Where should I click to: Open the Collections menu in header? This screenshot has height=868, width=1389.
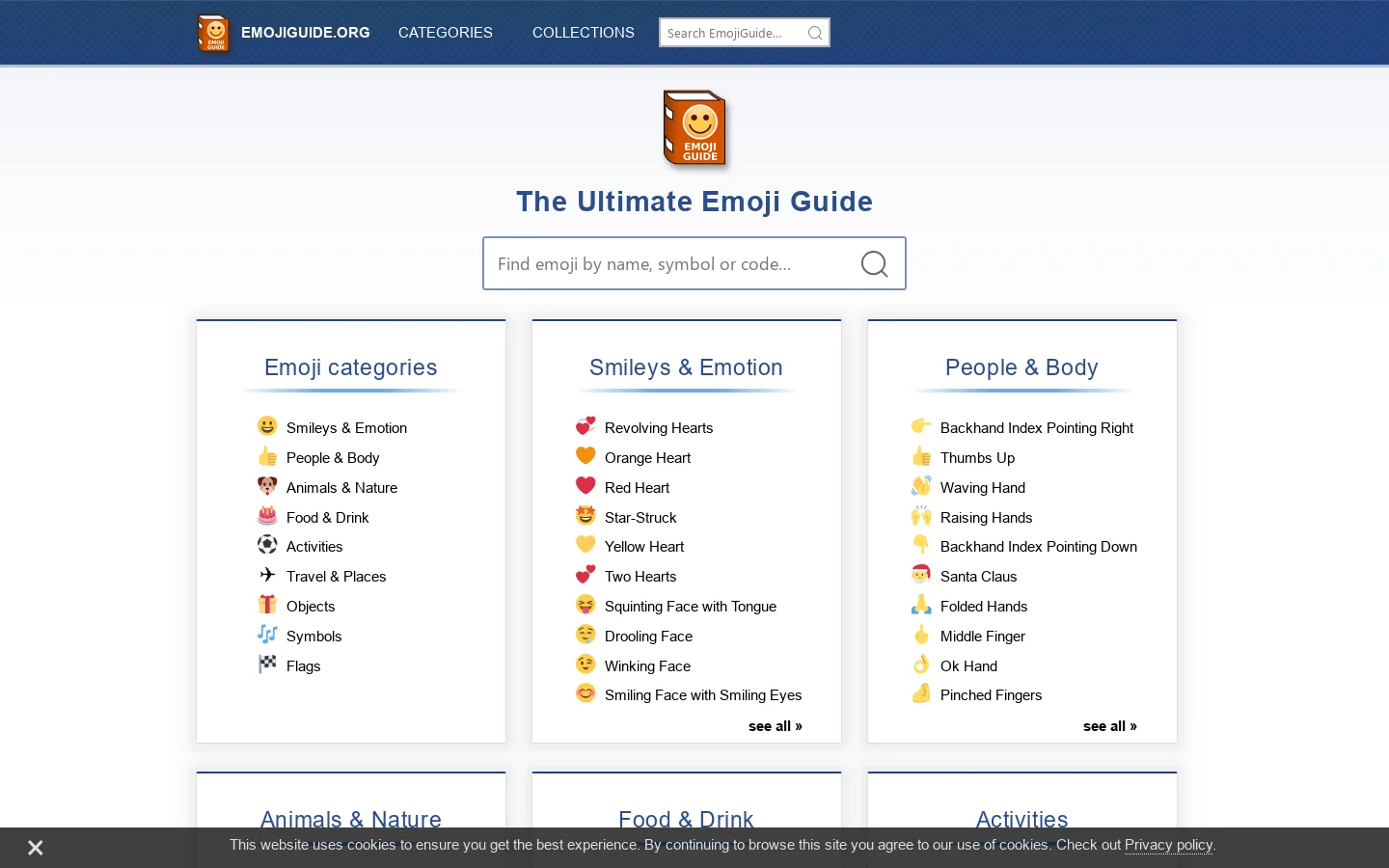tap(584, 33)
